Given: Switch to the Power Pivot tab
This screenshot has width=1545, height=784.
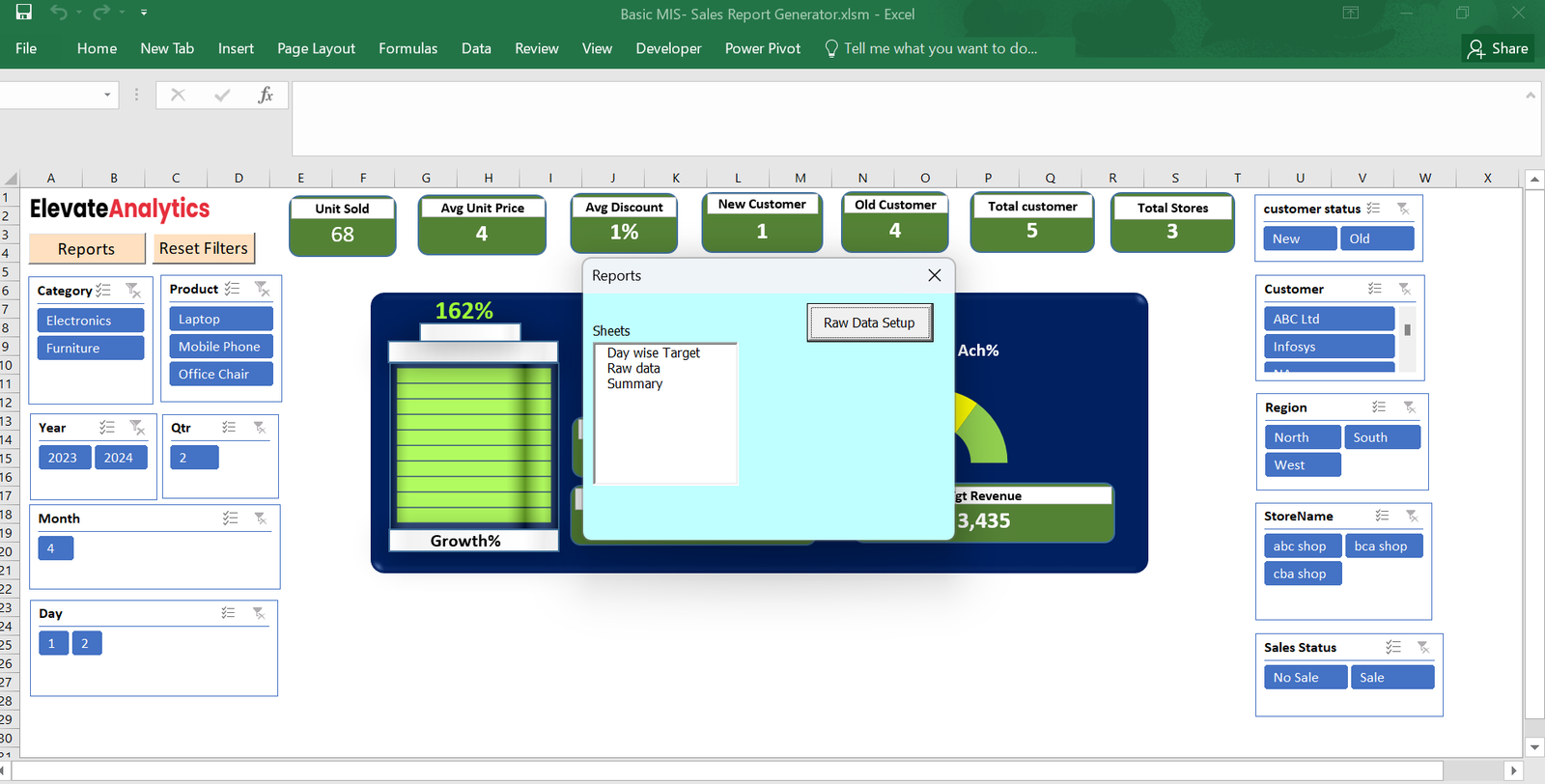Looking at the screenshot, I should (x=762, y=48).
